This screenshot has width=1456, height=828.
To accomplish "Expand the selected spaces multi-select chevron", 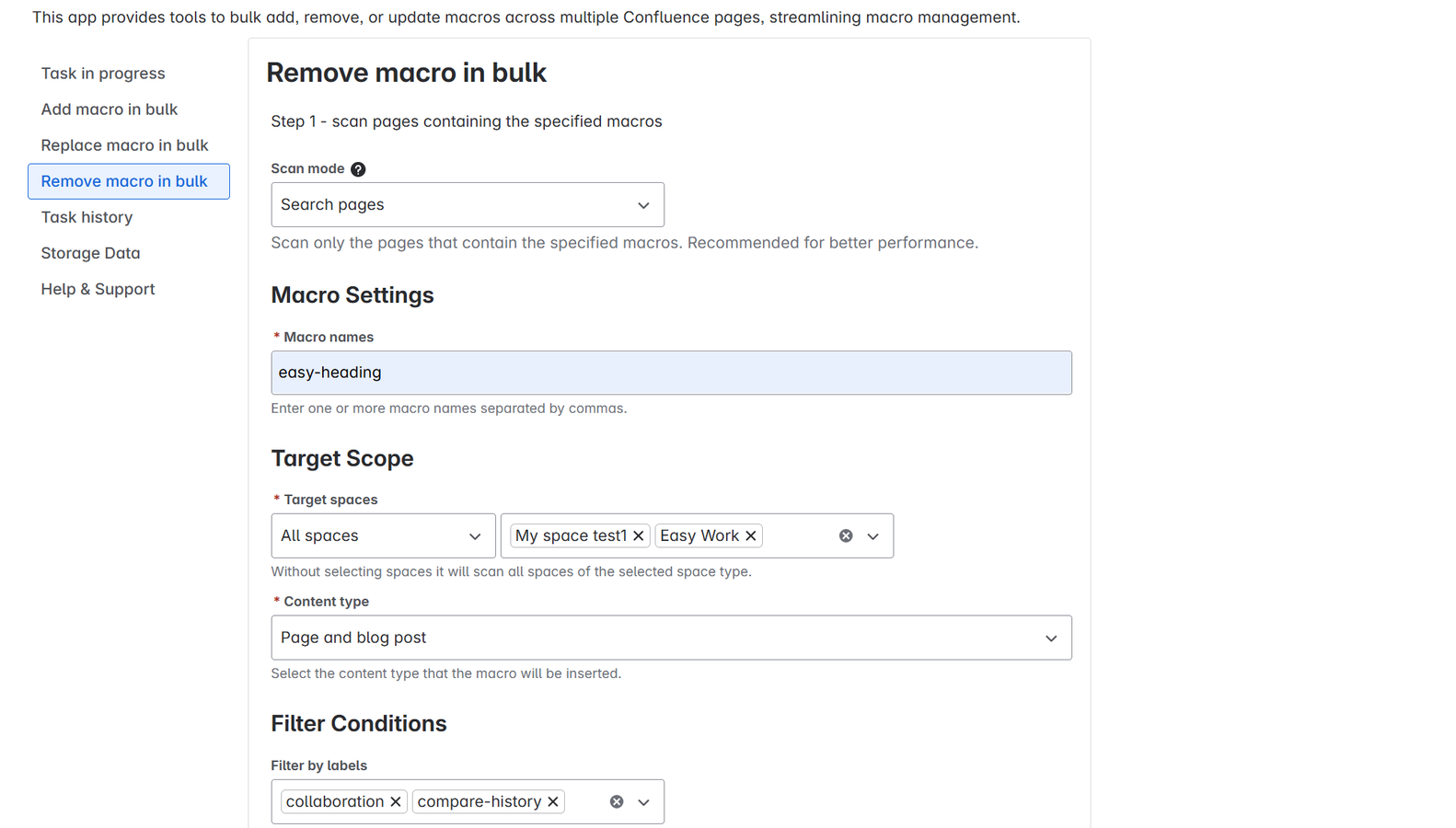I will [873, 535].
